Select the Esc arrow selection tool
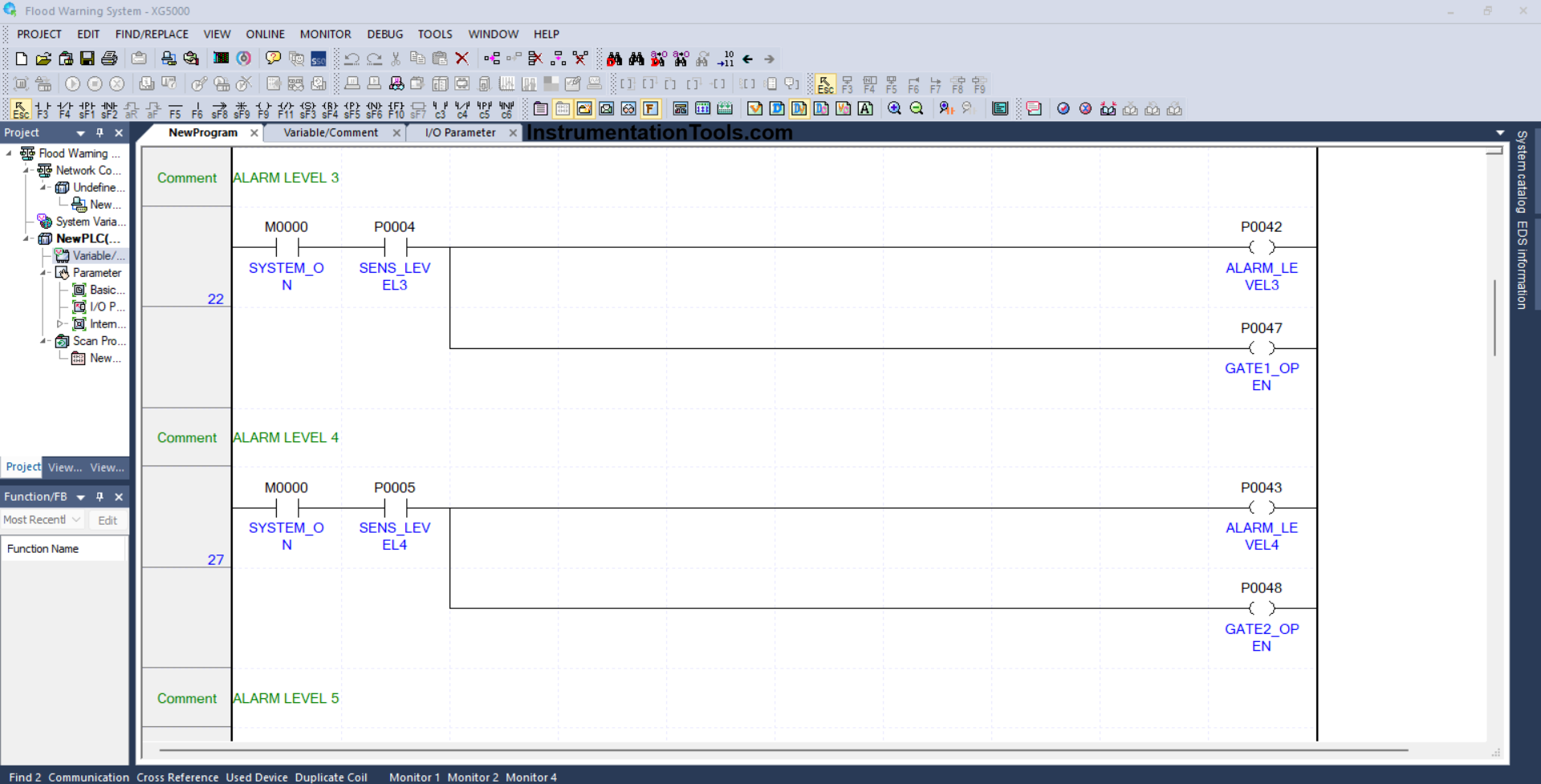Image resolution: width=1541 pixels, height=784 pixels. pos(21,109)
